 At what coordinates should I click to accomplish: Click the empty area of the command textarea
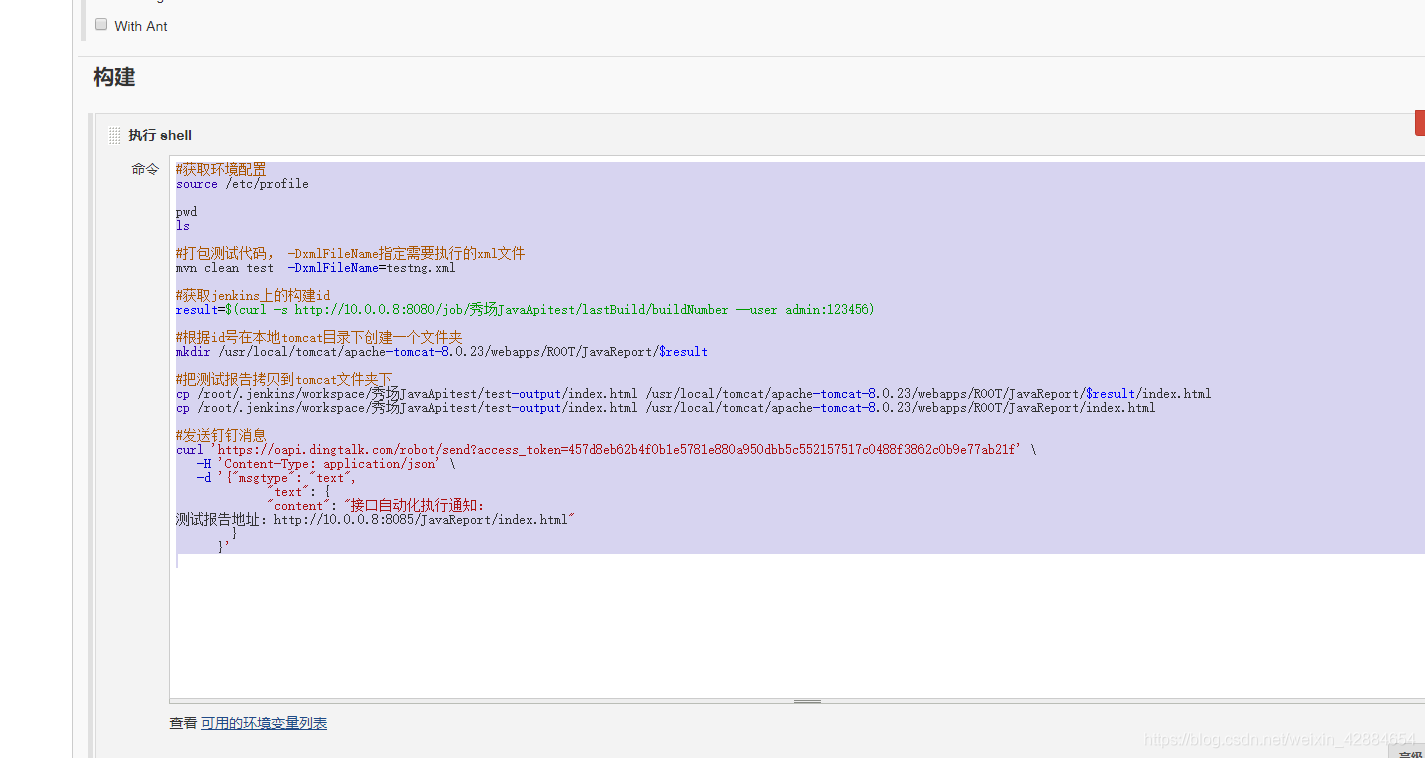point(797,630)
